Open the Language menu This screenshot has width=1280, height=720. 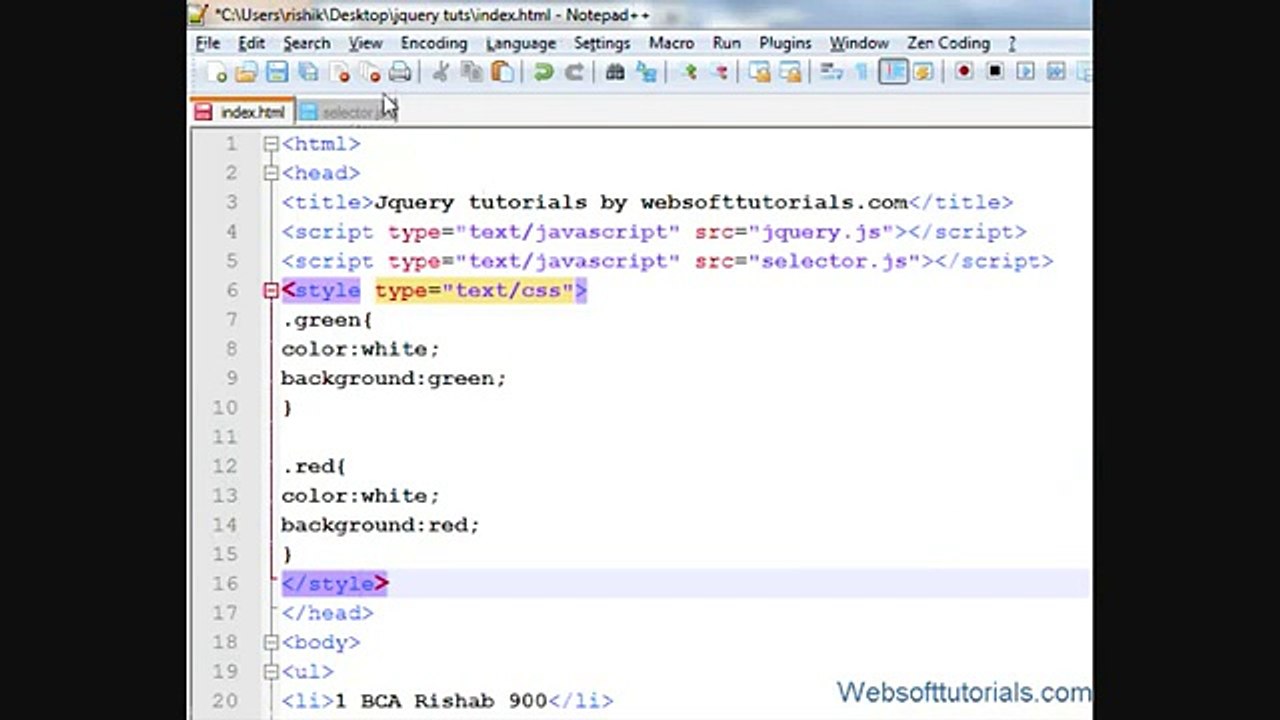[x=521, y=43]
